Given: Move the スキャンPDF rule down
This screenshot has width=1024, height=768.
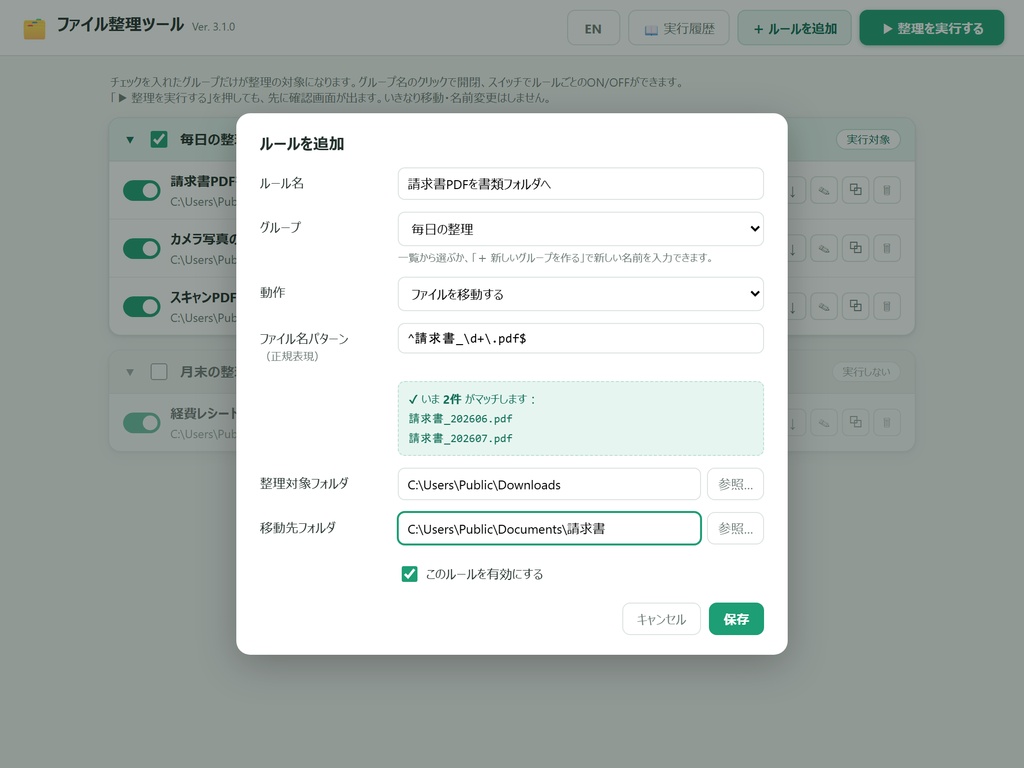Looking at the screenshot, I should 793,306.
